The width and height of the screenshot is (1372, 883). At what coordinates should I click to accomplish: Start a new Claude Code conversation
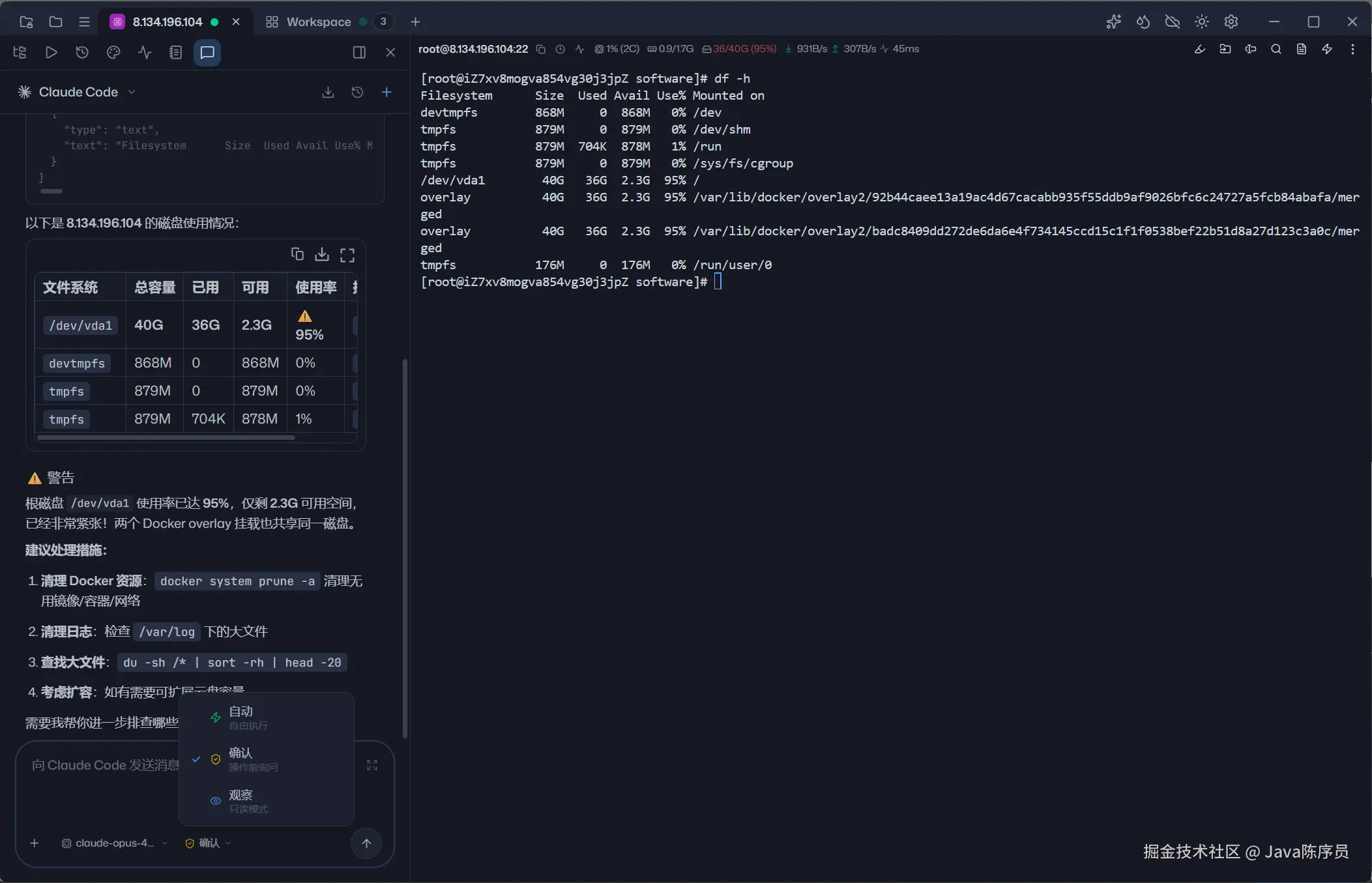387,92
